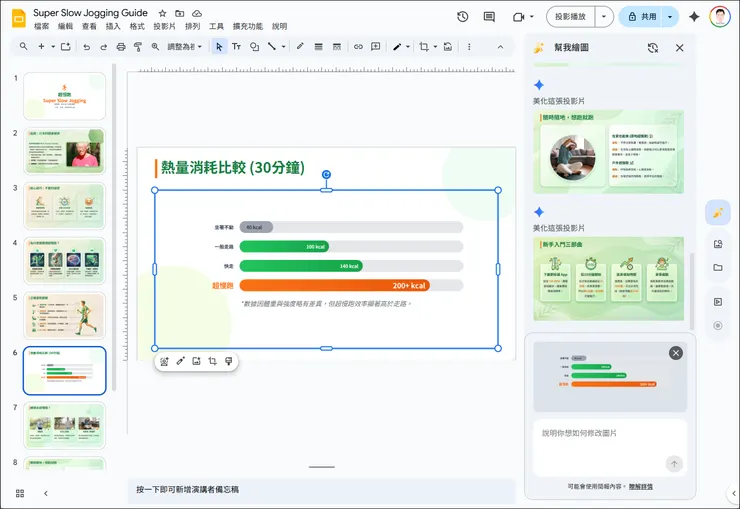Image resolution: width=740 pixels, height=509 pixels.
Task: Select slide 5 runner thumbnail
Action: click(x=65, y=316)
